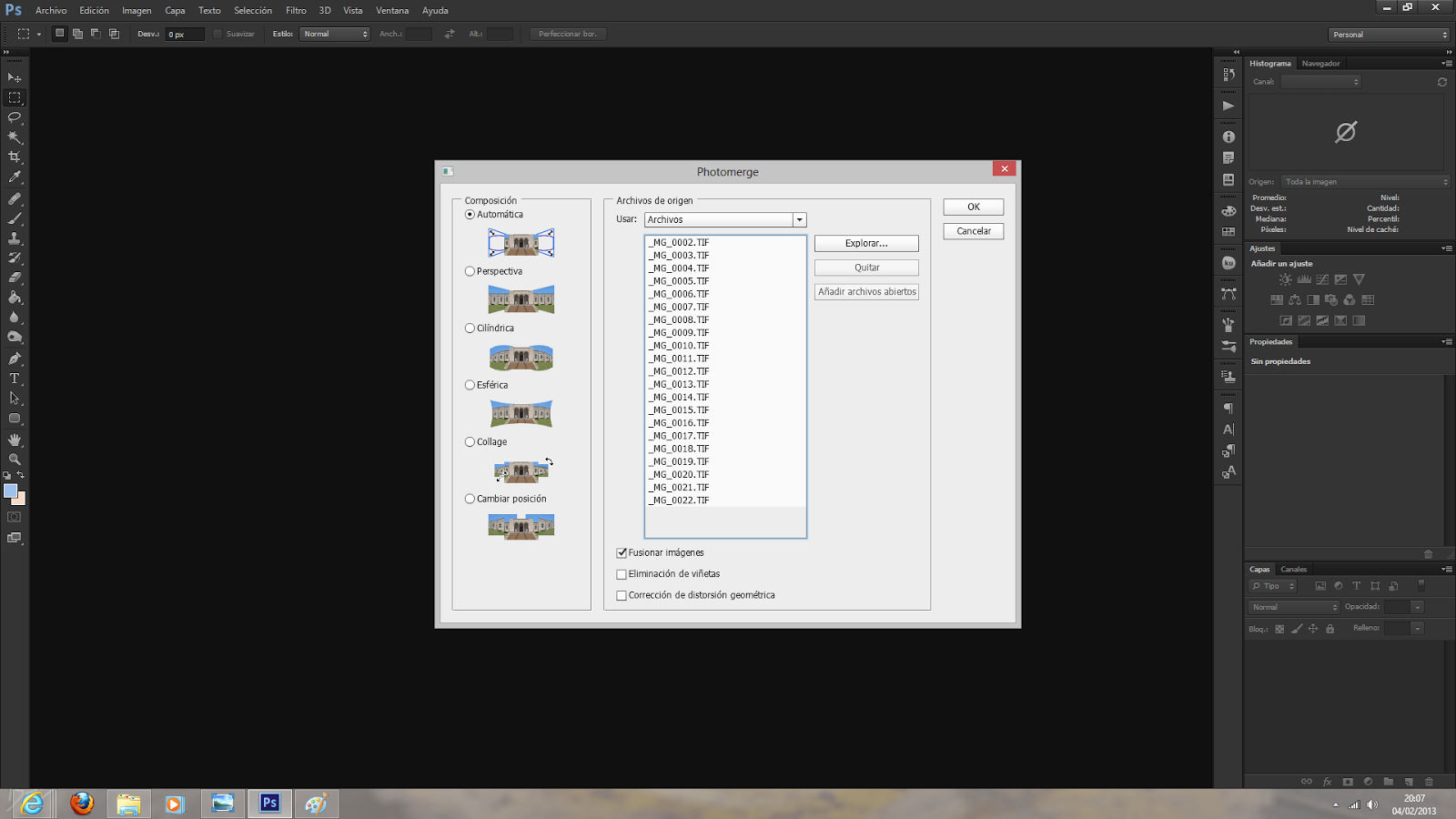Open the Archivo menu
This screenshot has height=819, width=1456.
coord(51,11)
